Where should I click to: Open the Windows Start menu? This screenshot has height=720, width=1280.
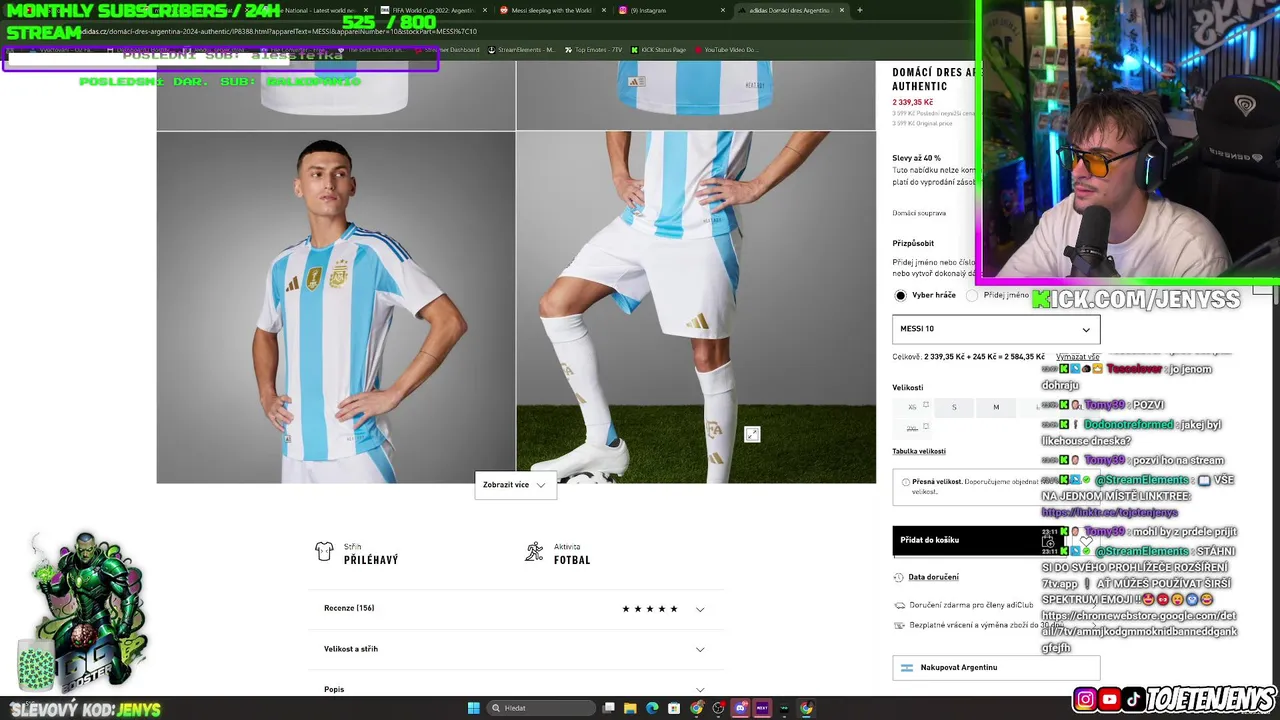473,708
